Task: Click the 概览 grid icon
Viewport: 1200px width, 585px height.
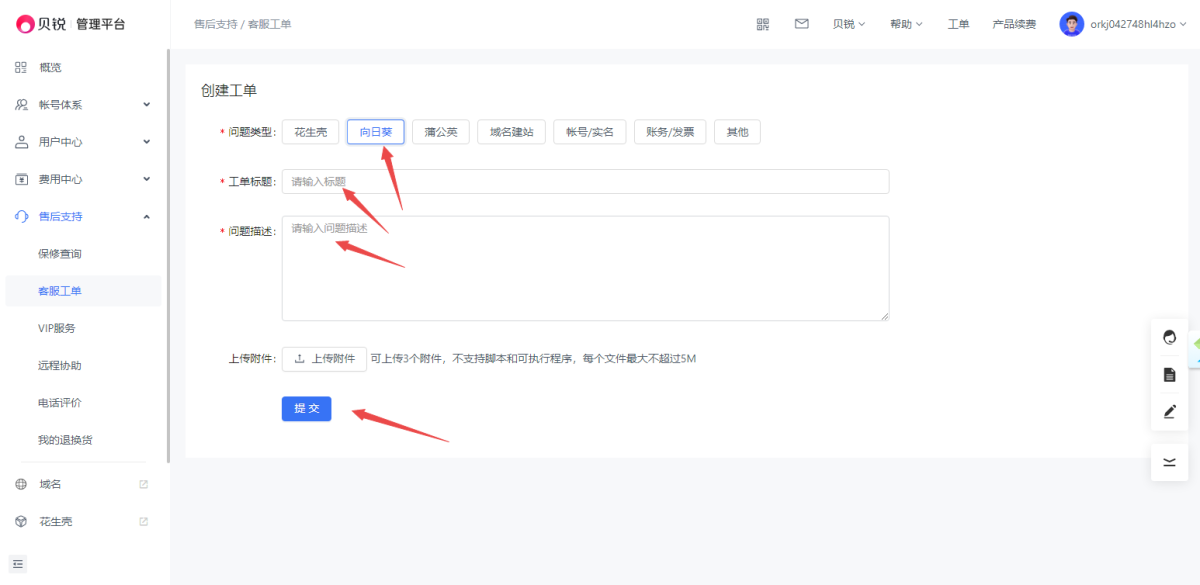Action: pyautogui.click(x=21, y=67)
